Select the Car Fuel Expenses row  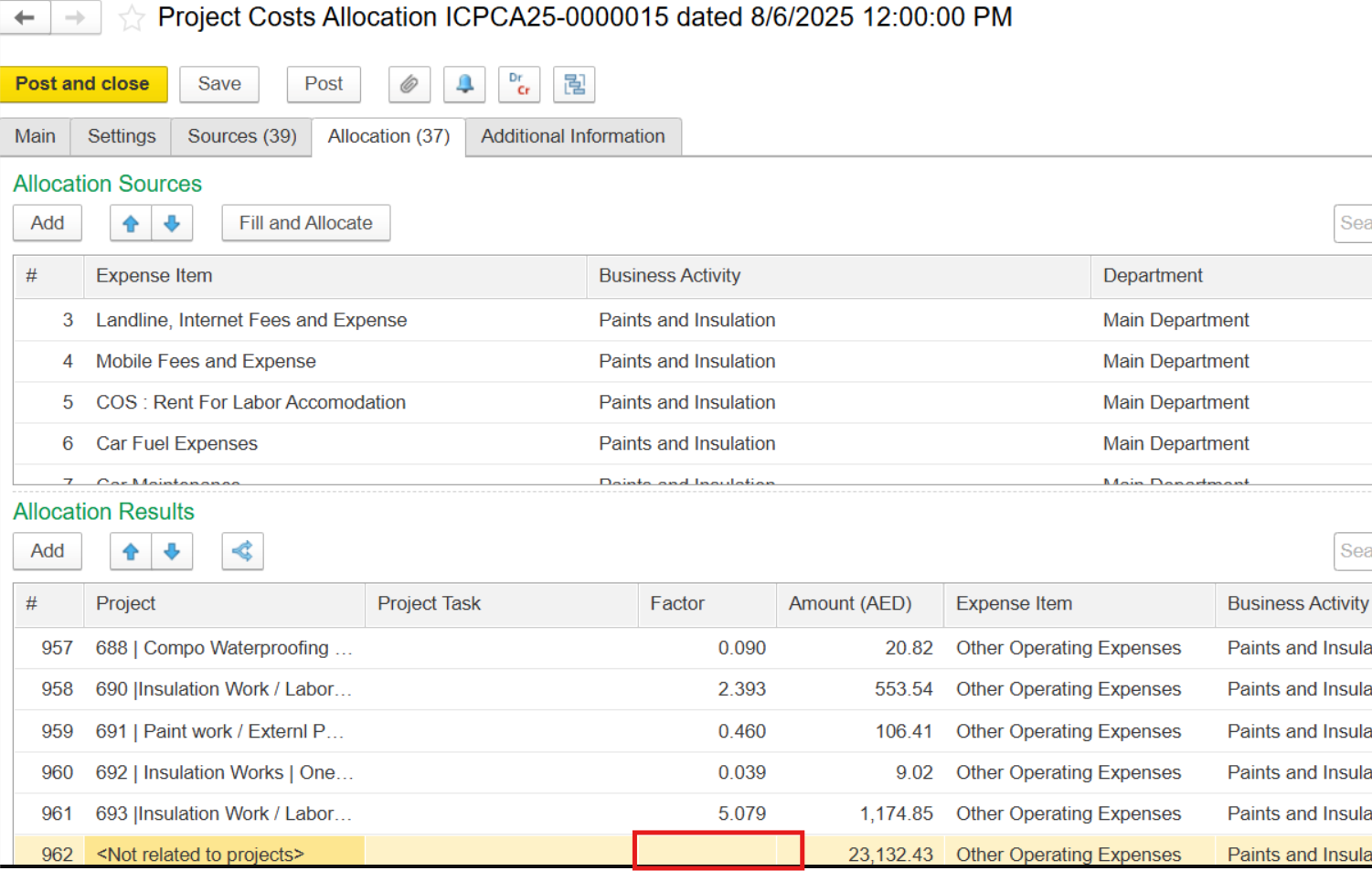click(x=176, y=443)
